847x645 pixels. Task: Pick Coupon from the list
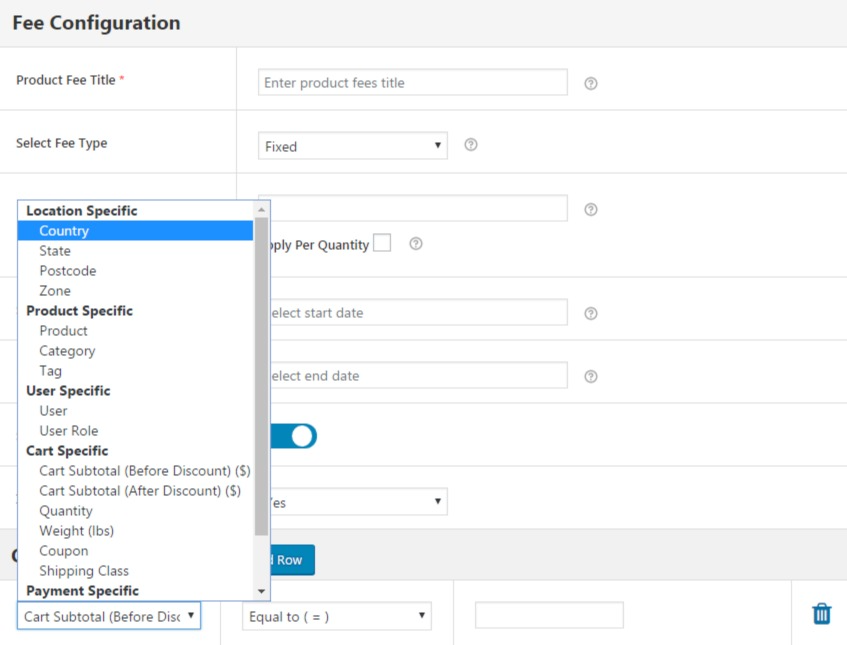coord(135,550)
